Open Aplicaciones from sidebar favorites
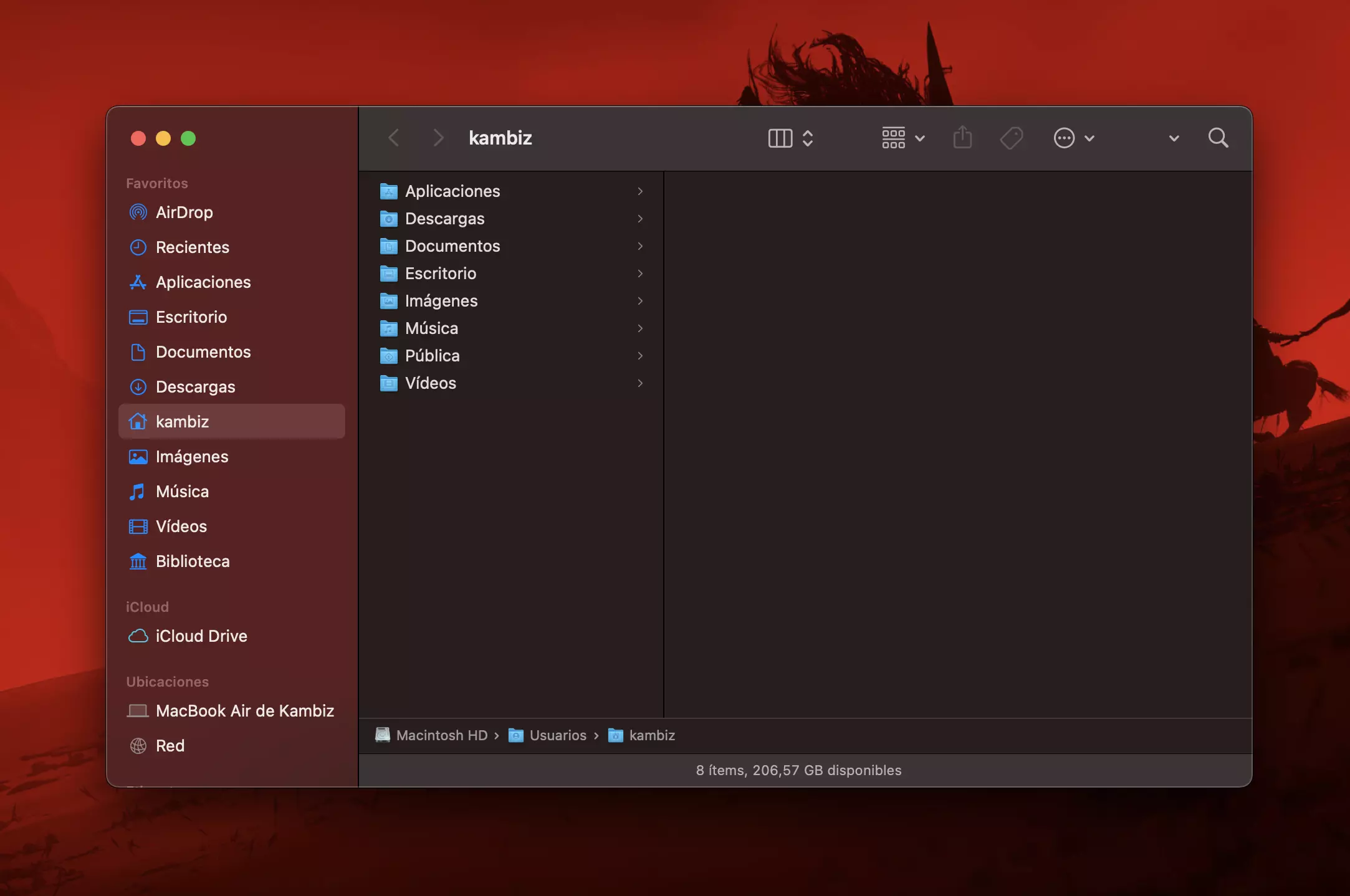 click(231, 282)
